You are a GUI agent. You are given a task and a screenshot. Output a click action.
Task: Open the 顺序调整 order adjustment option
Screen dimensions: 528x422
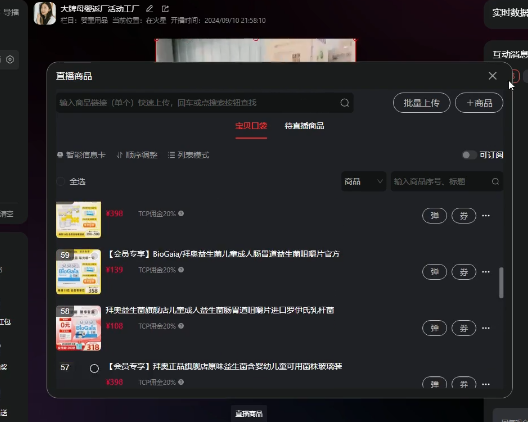click(137, 155)
